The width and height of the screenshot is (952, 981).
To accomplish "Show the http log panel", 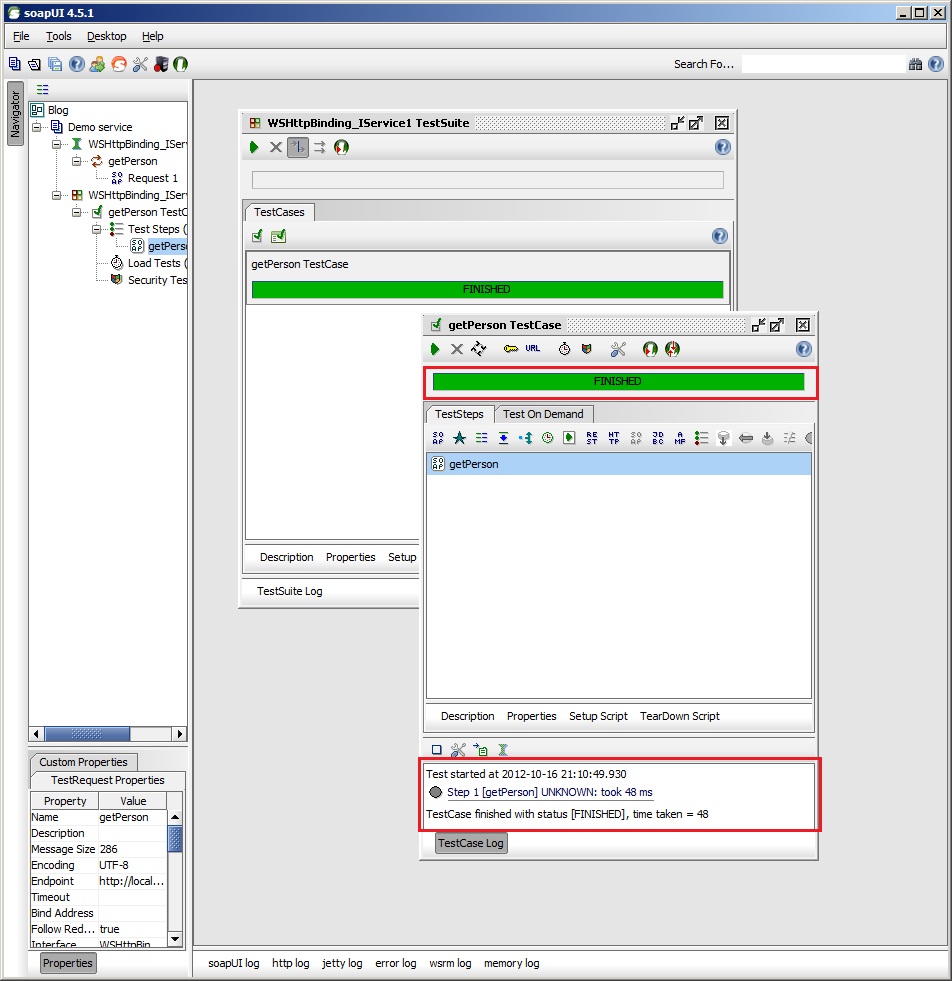I will coord(291,963).
